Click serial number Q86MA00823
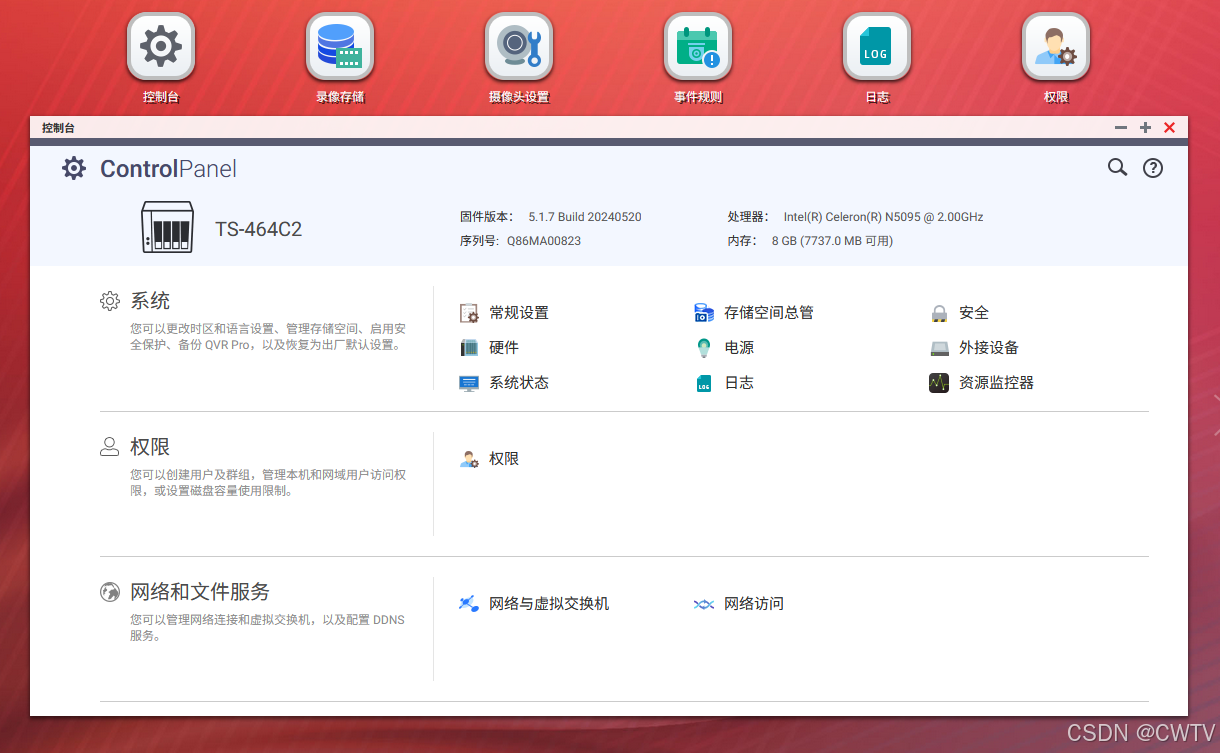This screenshot has height=753, width=1220. (544, 241)
